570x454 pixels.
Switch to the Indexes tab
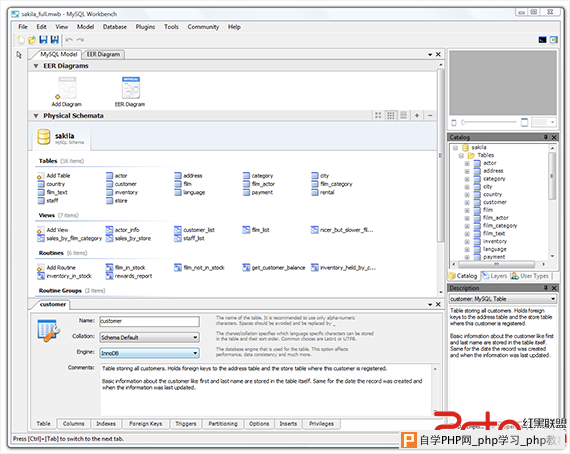coord(106,423)
